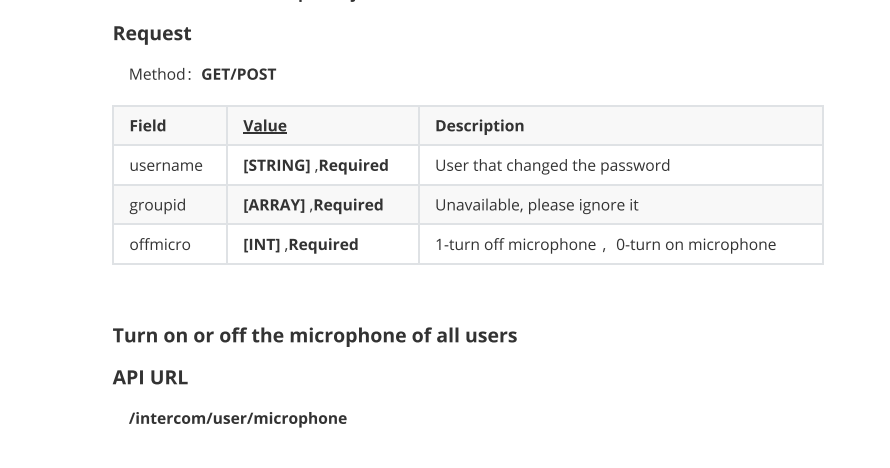This screenshot has height=468, width=890.
Task: Click the underlined Value column header
Action: click(265, 125)
